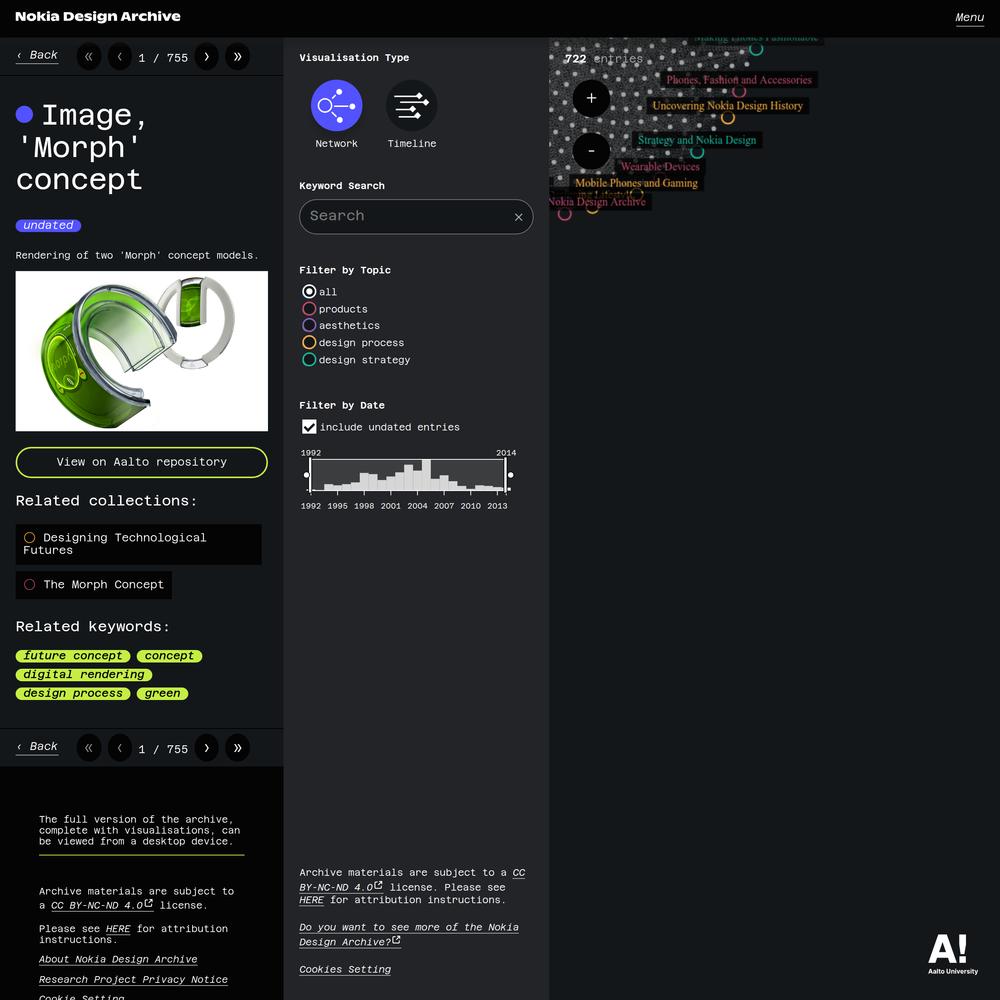
Task: Click the 'Nokia Design Archive' site title
Action: tap(98, 17)
